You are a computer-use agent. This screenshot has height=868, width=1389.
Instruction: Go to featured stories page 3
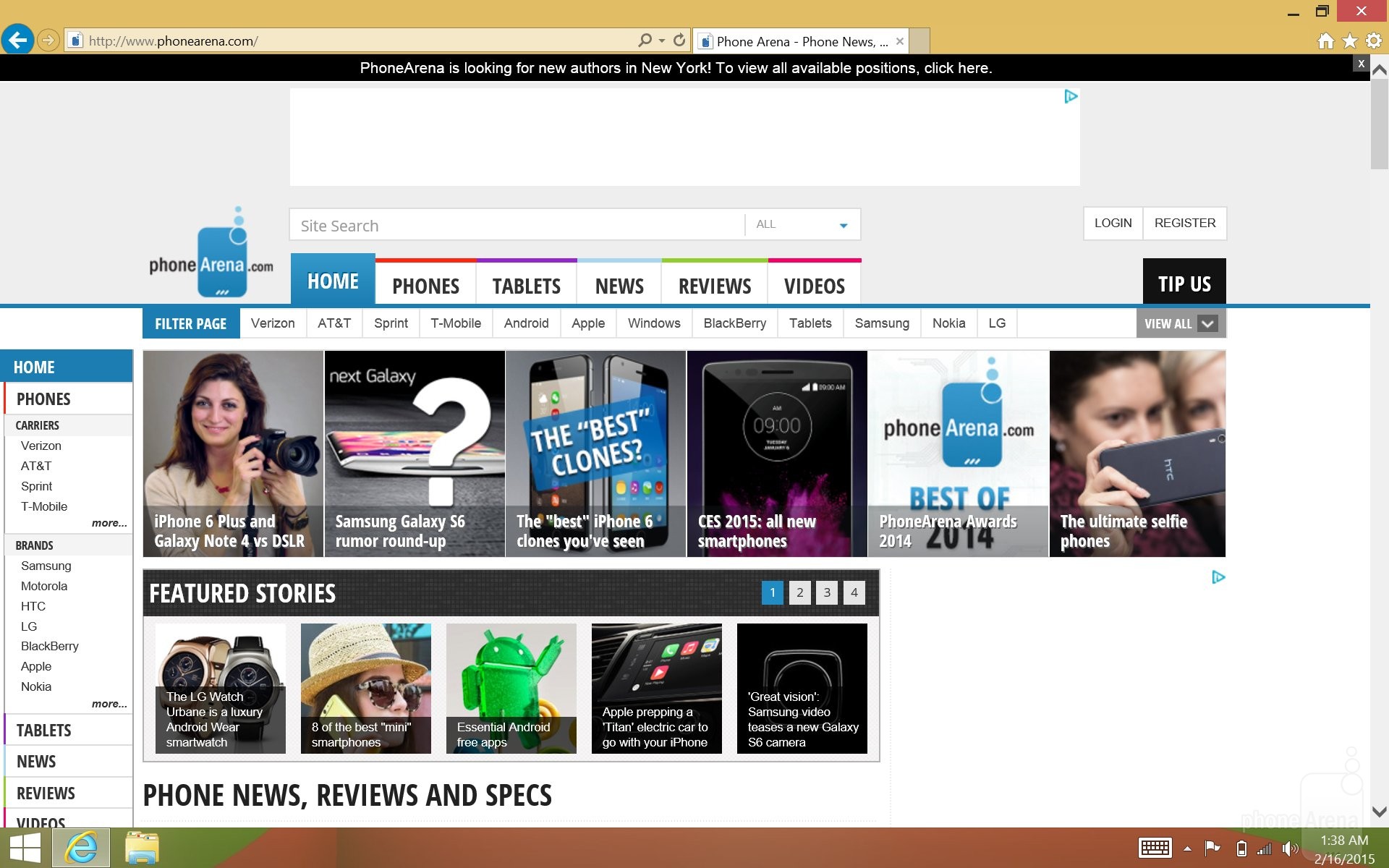(x=827, y=592)
